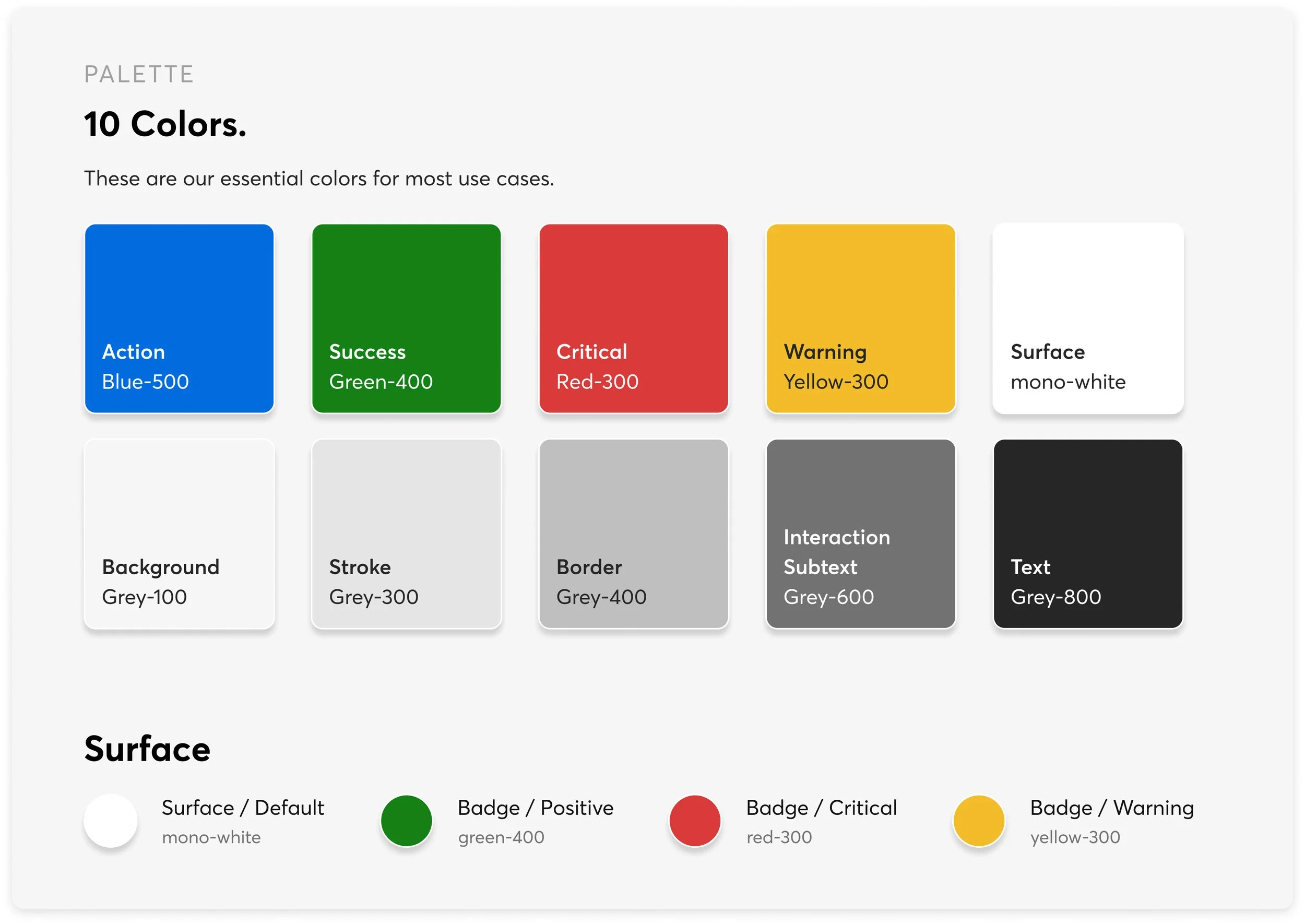Select the red Badge Critical circle
1305x924 pixels.
pyautogui.click(x=695, y=821)
